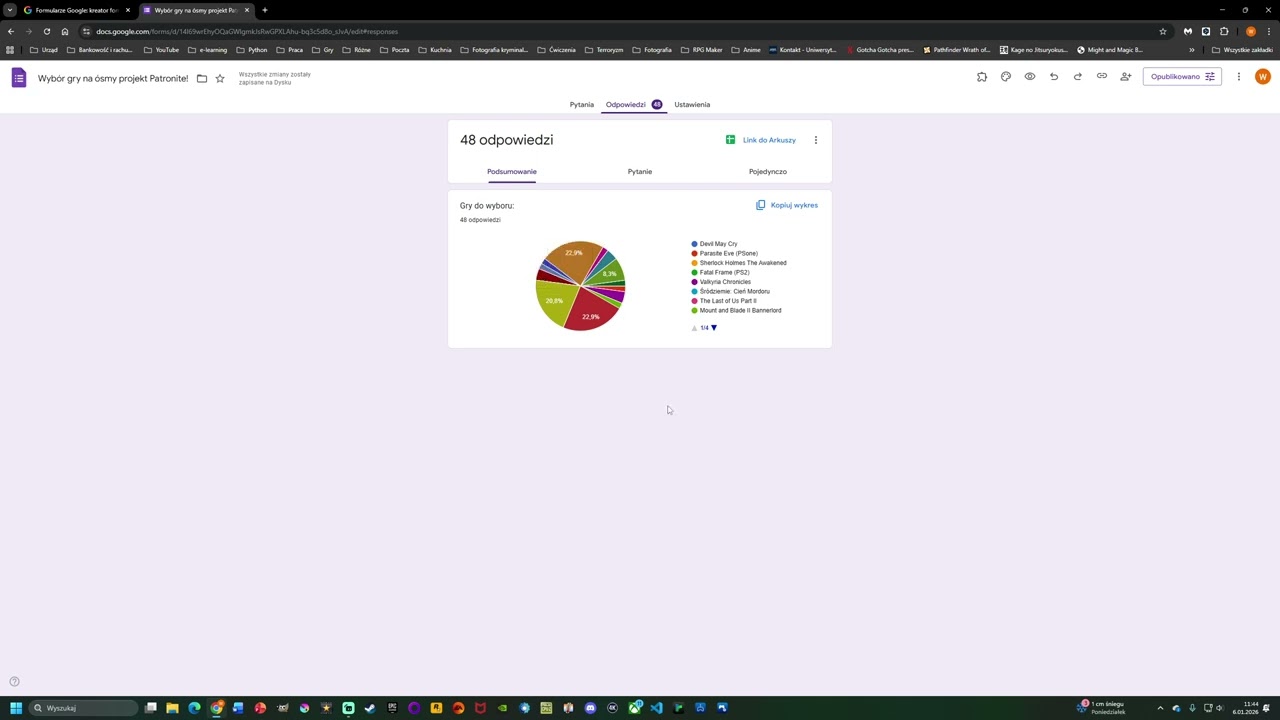
Task: Open the browser extensions menu
Action: click(x=1224, y=31)
